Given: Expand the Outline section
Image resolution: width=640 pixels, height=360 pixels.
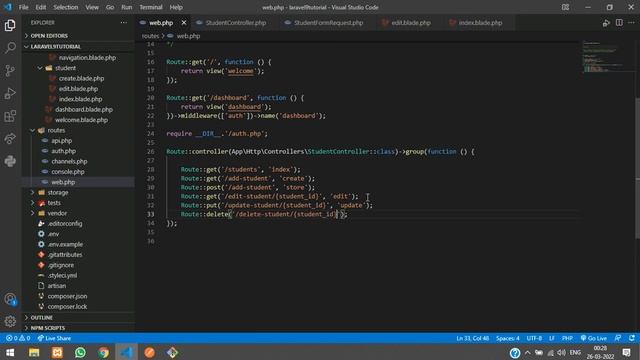Looking at the screenshot, I should coord(41,318).
